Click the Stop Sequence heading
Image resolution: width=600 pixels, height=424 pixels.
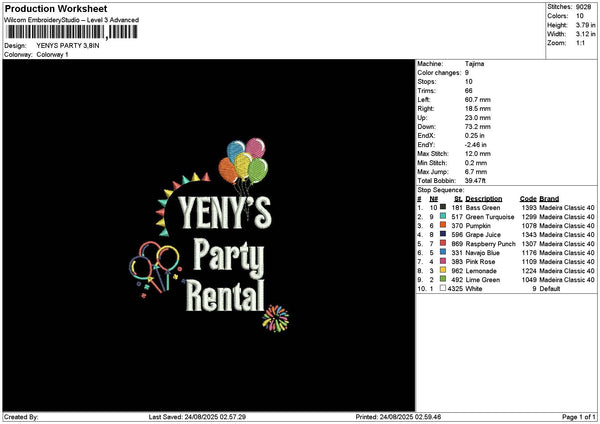click(x=440, y=190)
